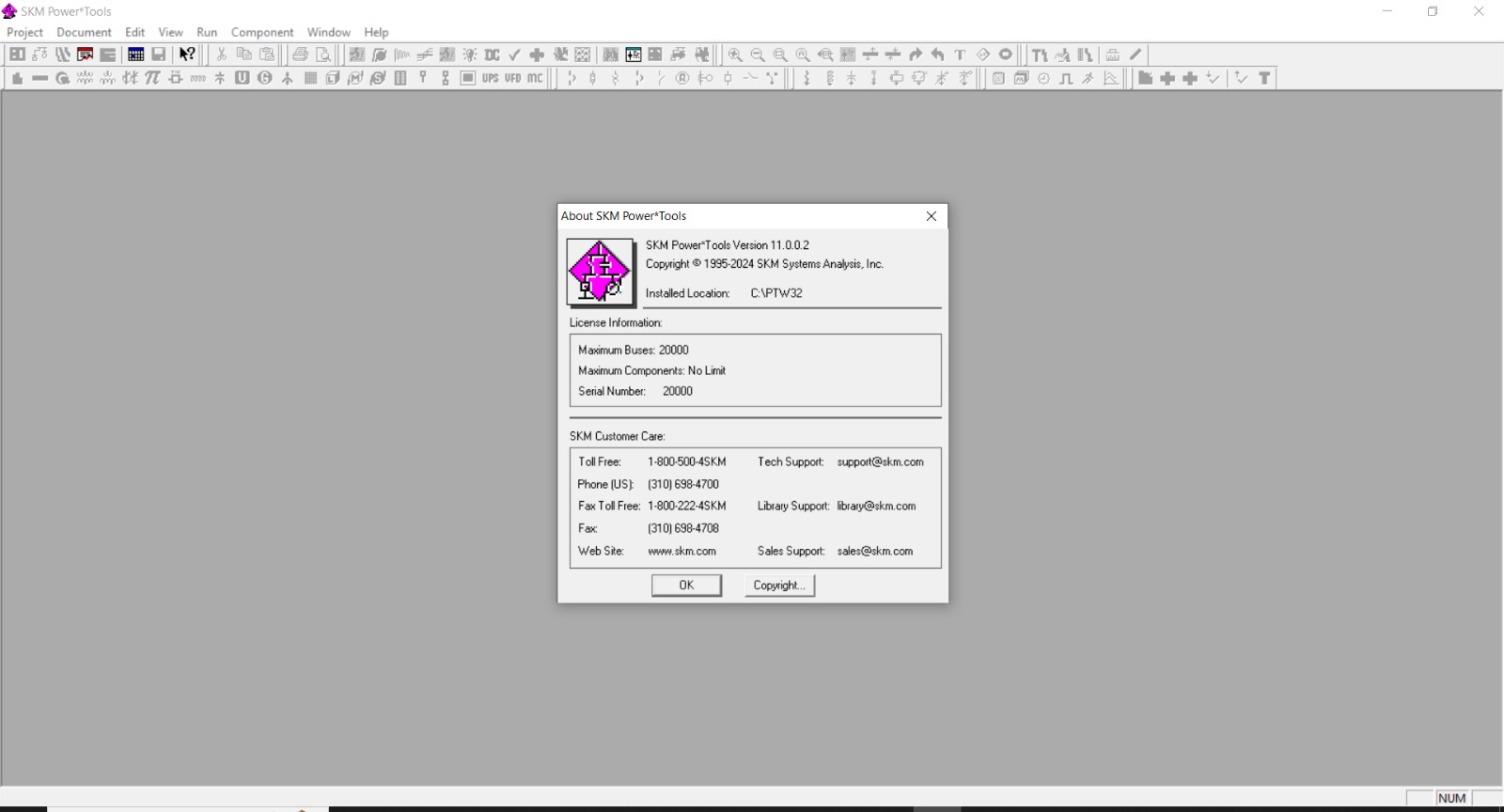Click the Maximum Components: No Limit line
Viewport: 1504px width, 812px height.
(652, 370)
